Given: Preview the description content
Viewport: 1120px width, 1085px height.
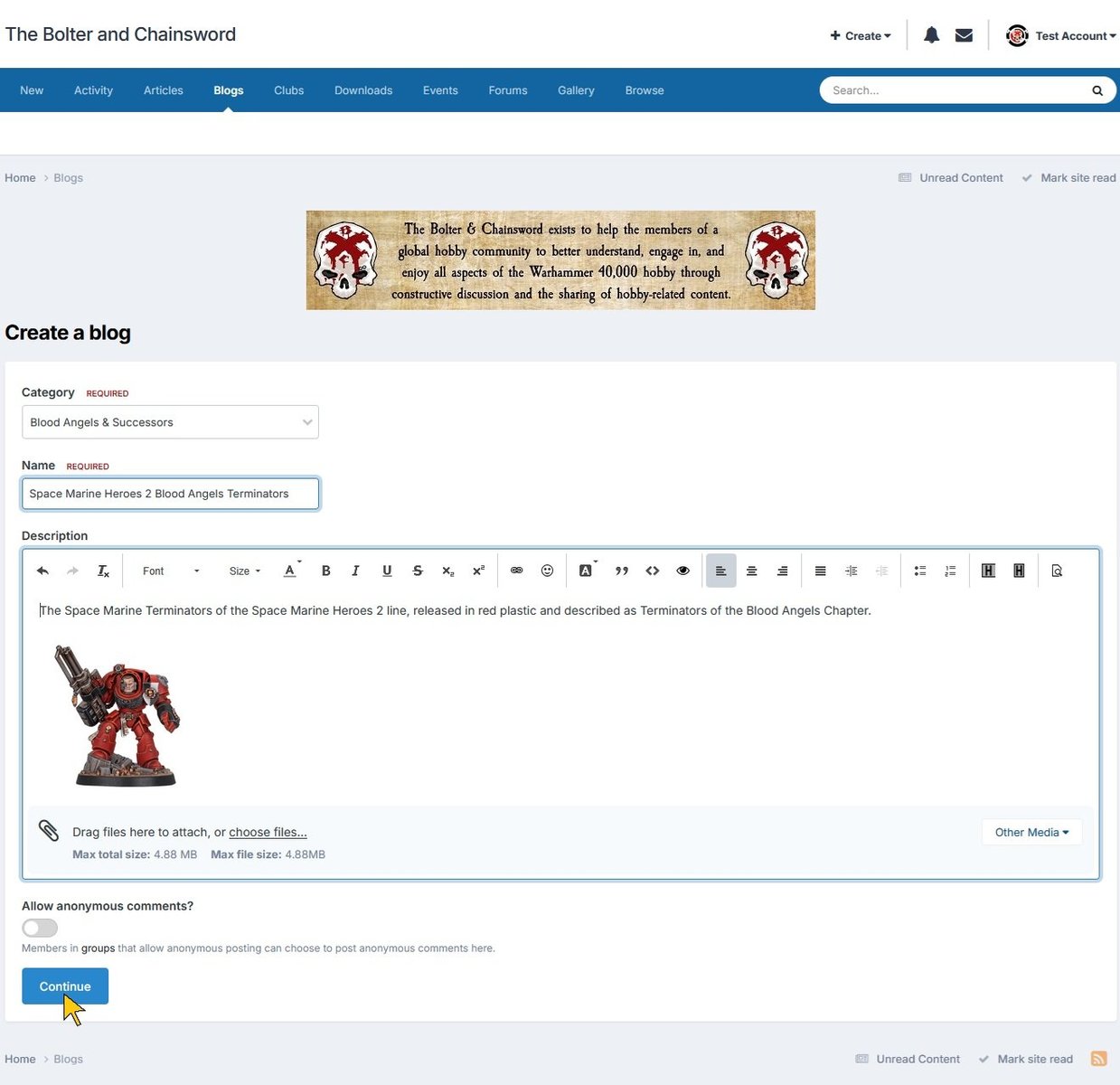Looking at the screenshot, I should pyautogui.click(x=1057, y=571).
